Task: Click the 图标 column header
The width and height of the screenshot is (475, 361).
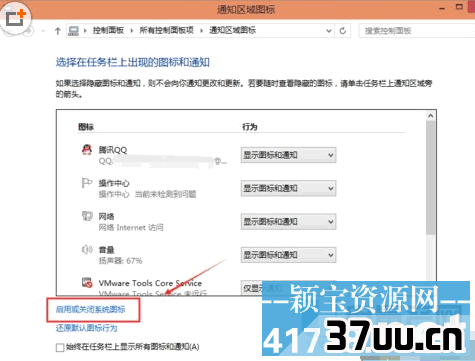Action: [x=86, y=127]
